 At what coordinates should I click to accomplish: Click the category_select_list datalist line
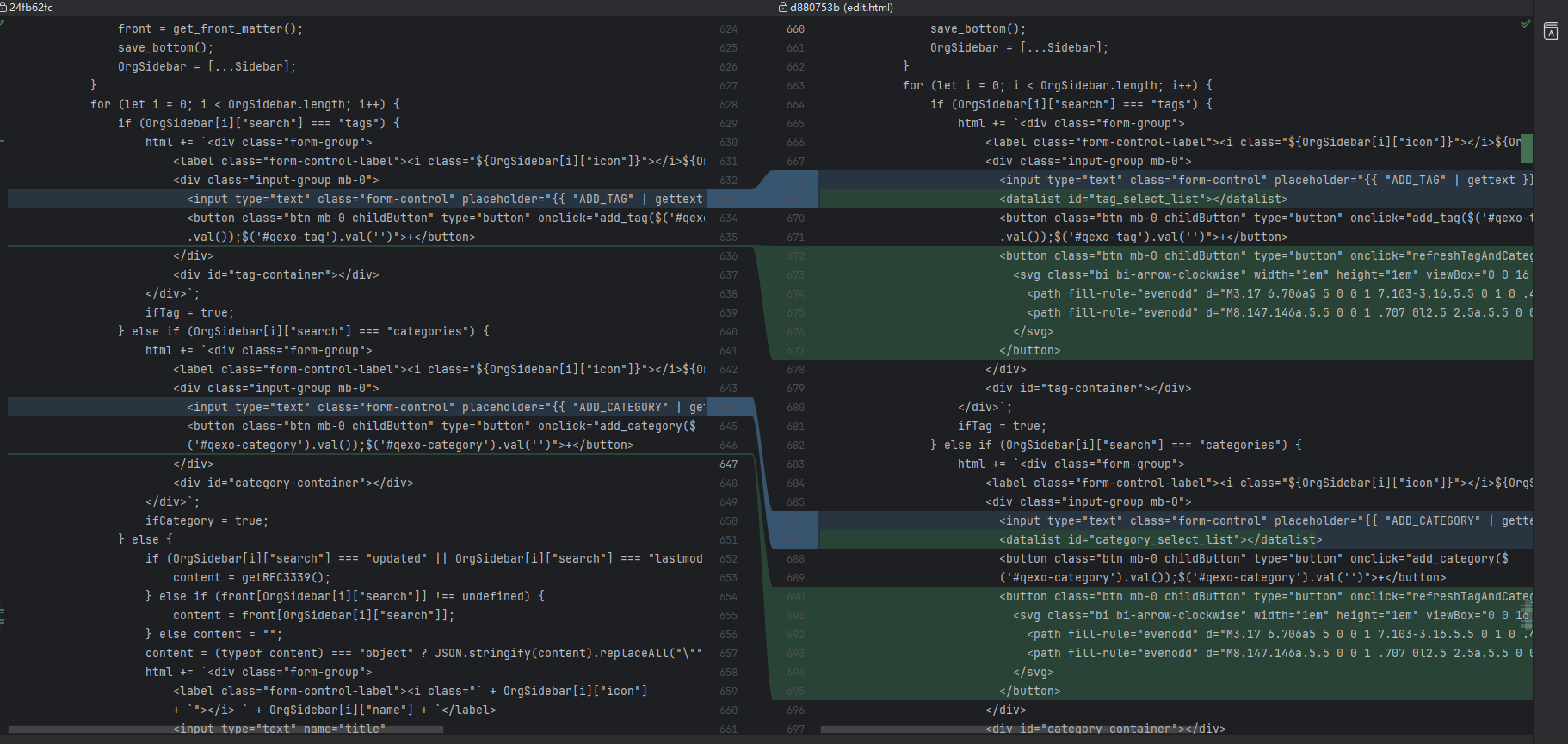pyautogui.click(x=1160, y=540)
